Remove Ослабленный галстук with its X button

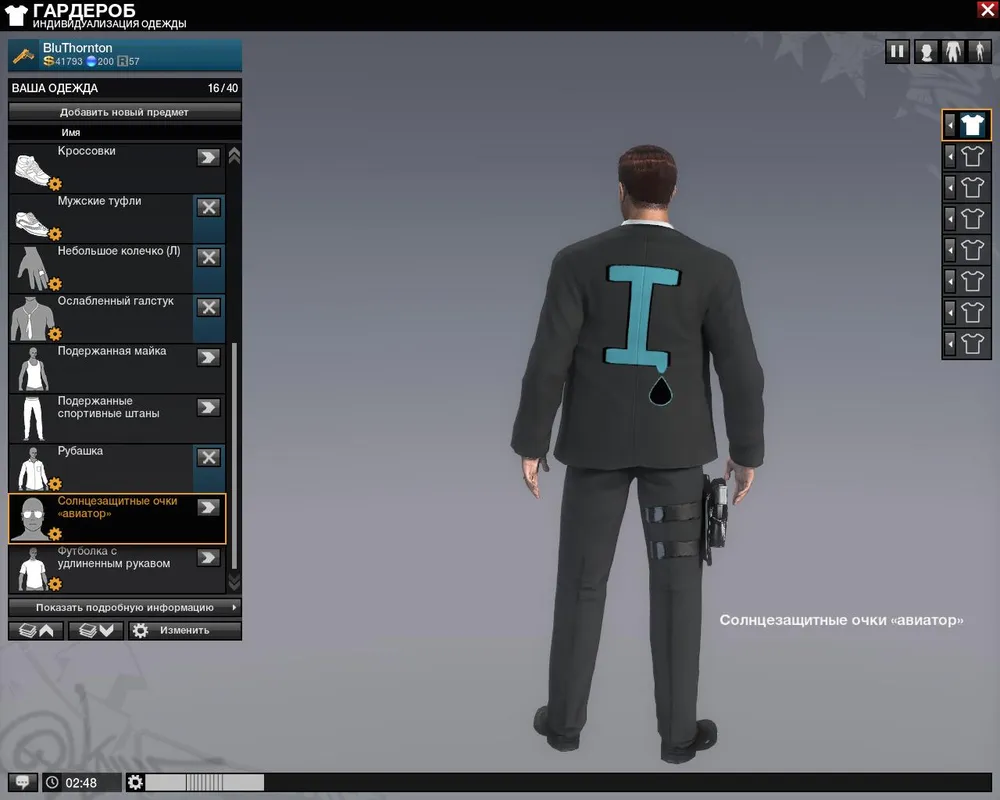pos(209,307)
